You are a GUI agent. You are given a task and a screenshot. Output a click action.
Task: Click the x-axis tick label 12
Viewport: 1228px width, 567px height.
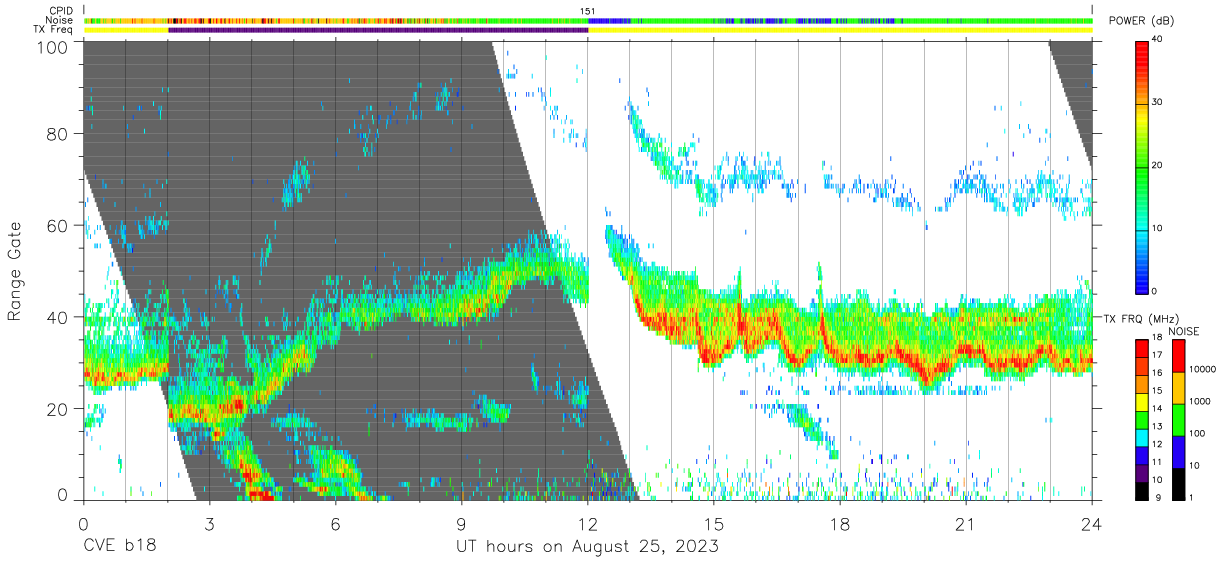tap(587, 523)
